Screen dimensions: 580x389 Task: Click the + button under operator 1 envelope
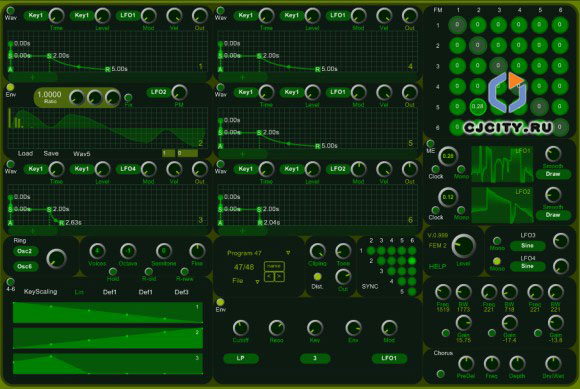coord(33,77)
